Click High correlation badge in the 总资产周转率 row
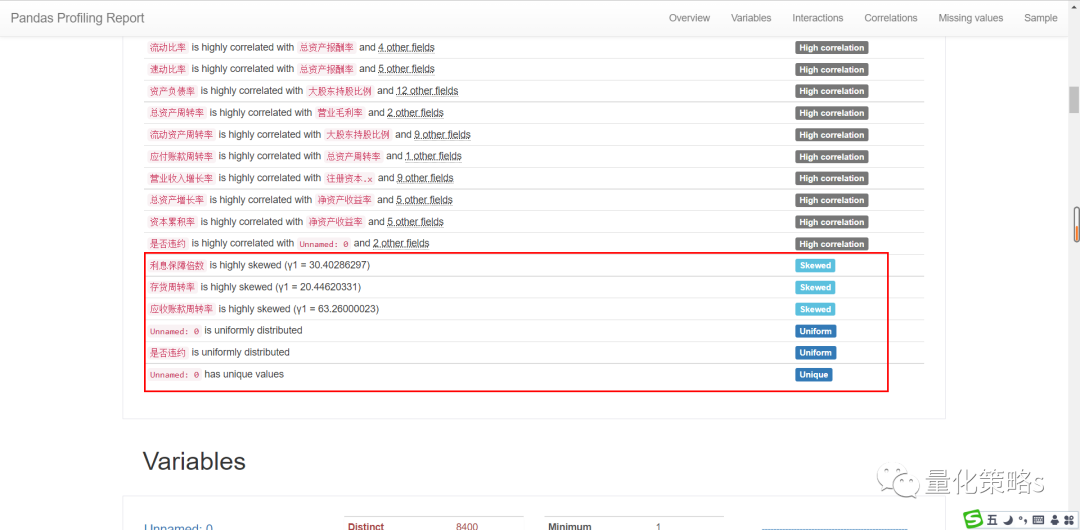The width and height of the screenshot is (1080, 530). (831, 113)
